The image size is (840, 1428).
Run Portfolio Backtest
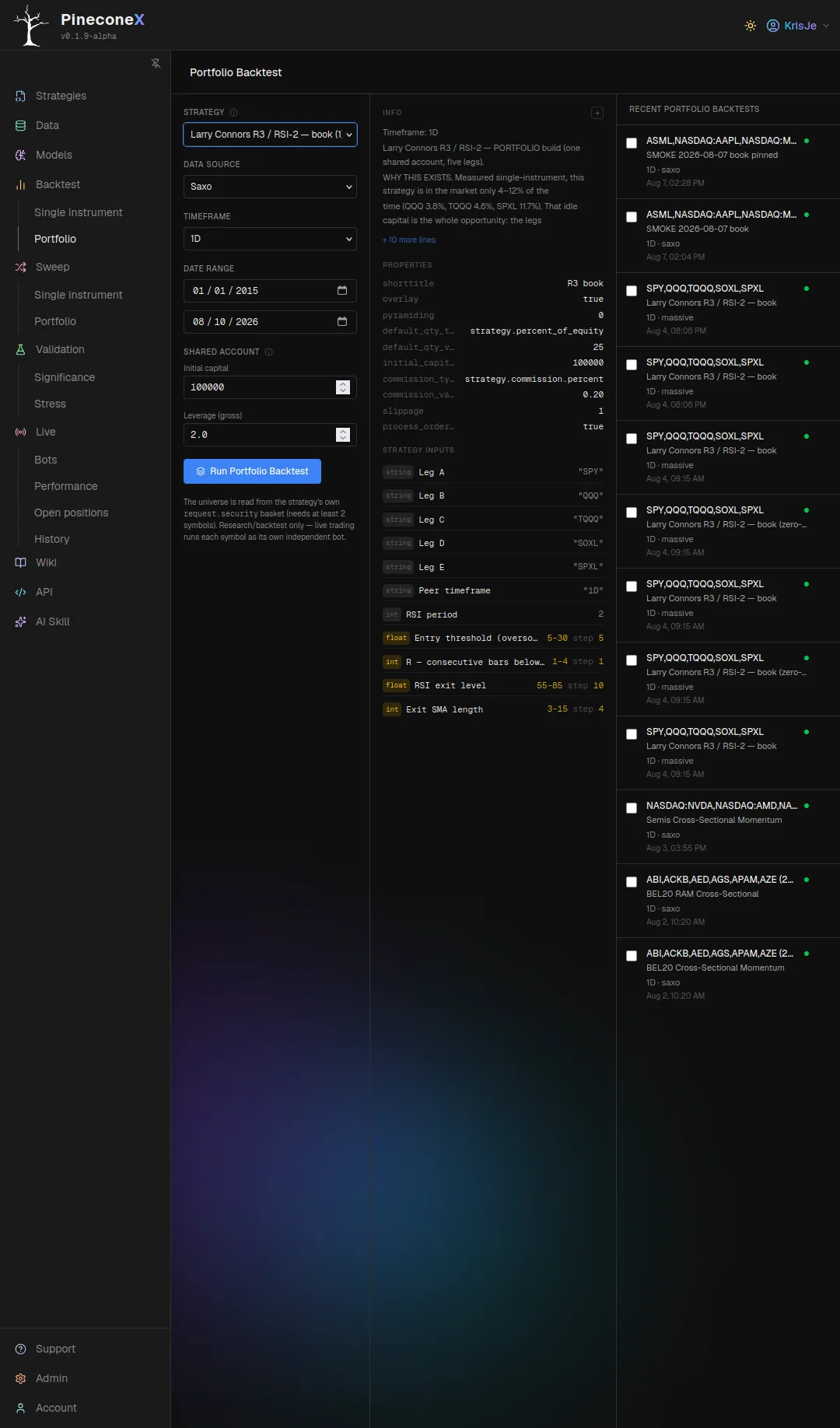pyautogui.click(x=252, y=471)
